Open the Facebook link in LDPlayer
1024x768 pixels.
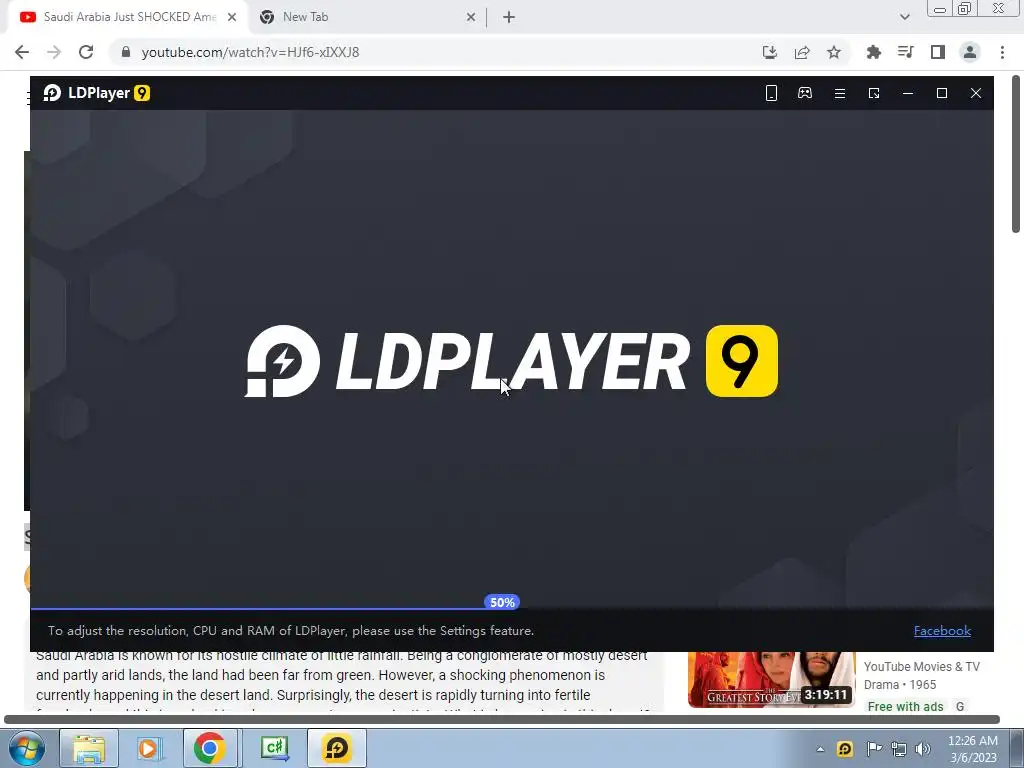point(942,631)
